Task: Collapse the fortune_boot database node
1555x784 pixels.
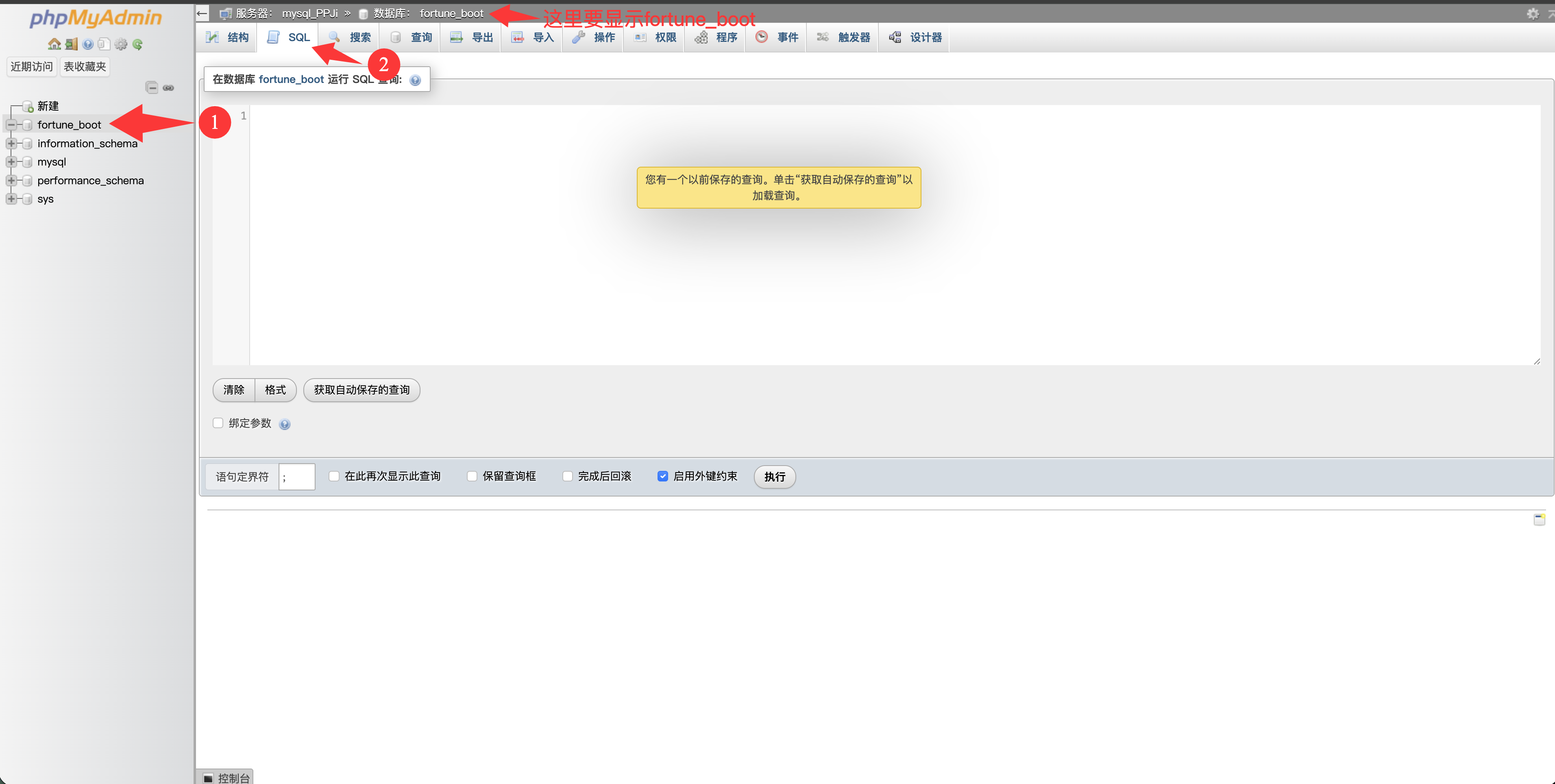Action: click(11, 125)
